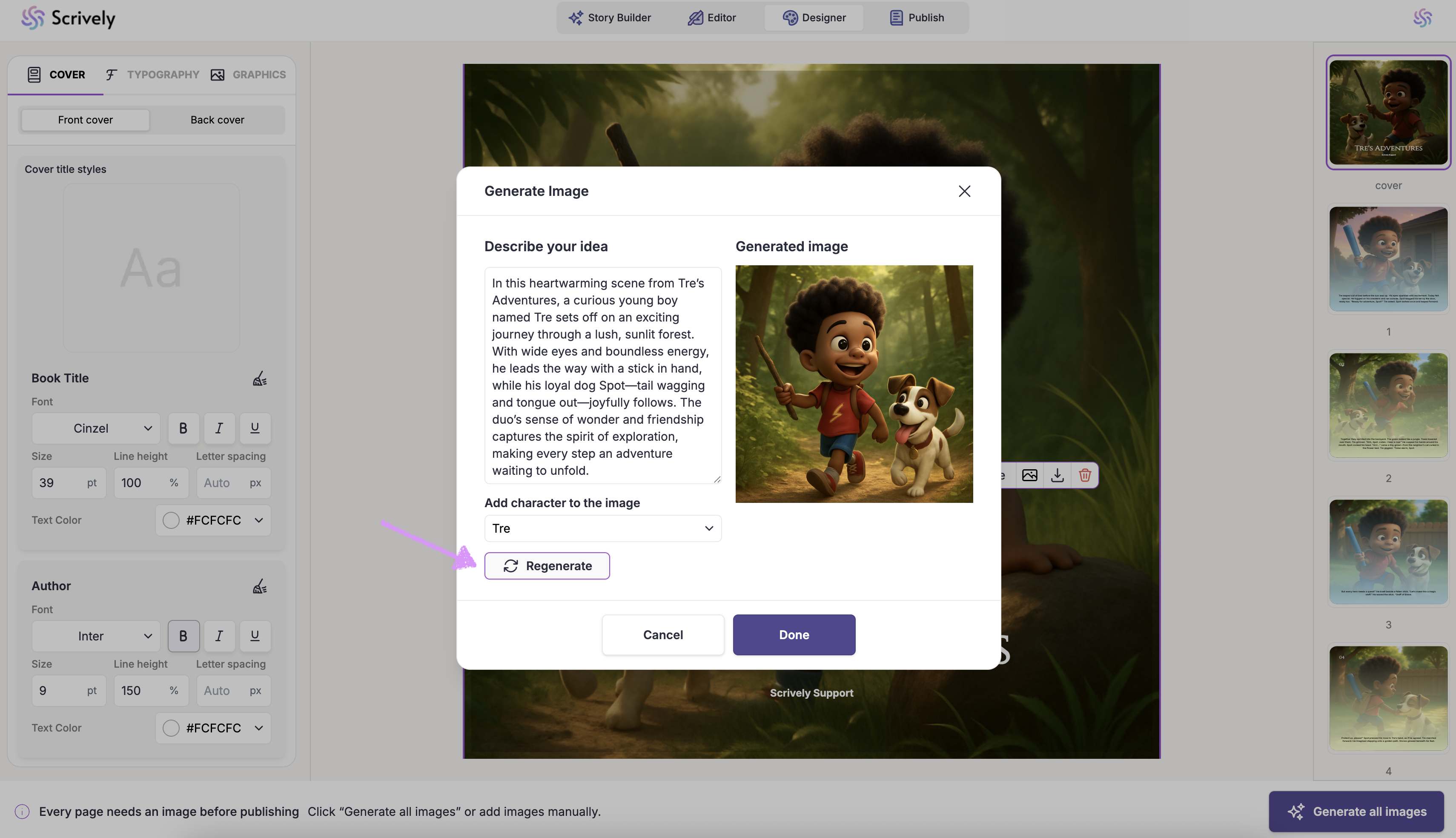Toggle italic for Author font
1456x838 pixels.
[x=219, y=636]
